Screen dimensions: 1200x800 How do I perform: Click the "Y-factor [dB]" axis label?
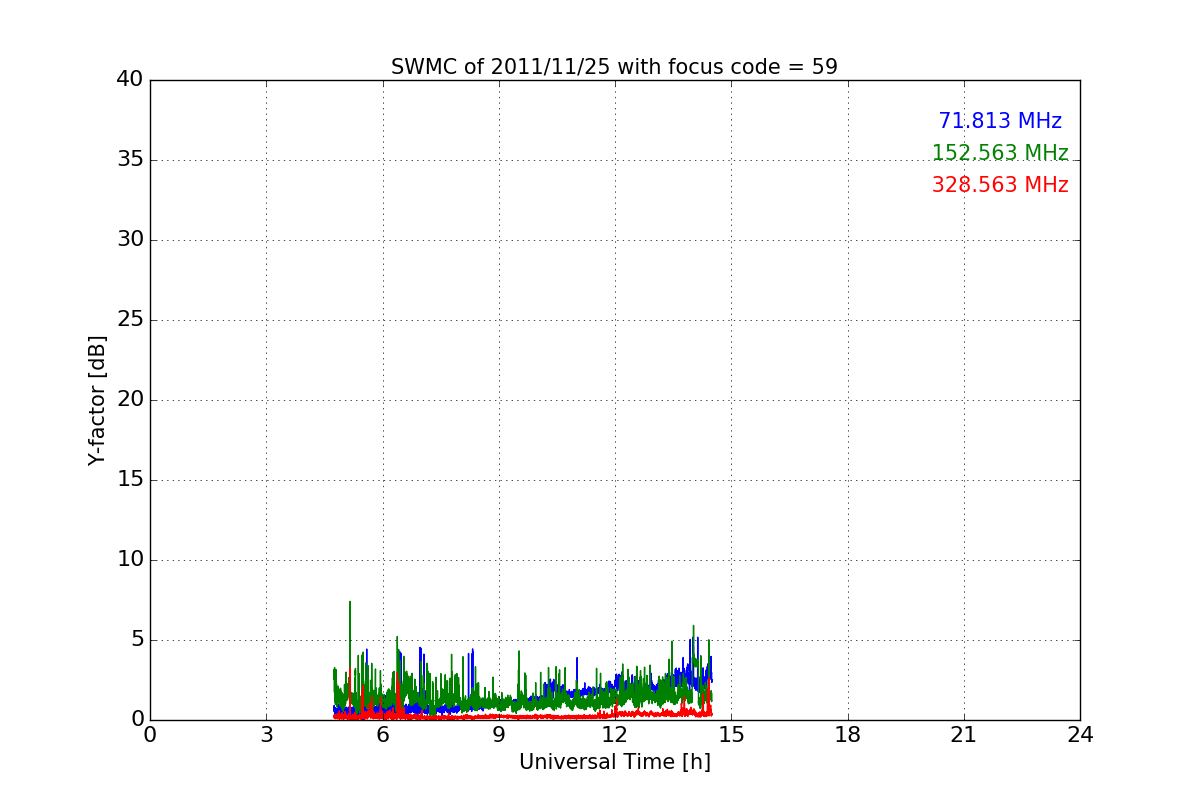[x=97, y=400]
